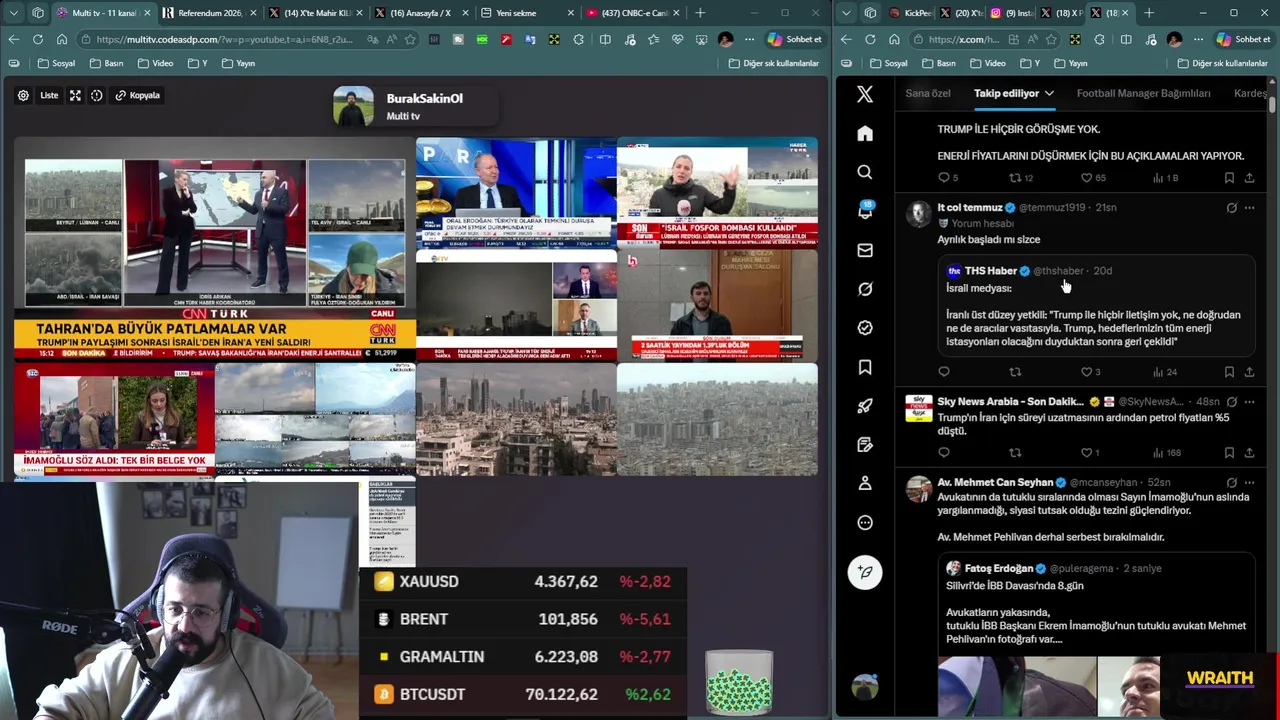Share the It col temmuz tweet
The height and width of the screenshot is (720, 1280).
[1249, 372]
